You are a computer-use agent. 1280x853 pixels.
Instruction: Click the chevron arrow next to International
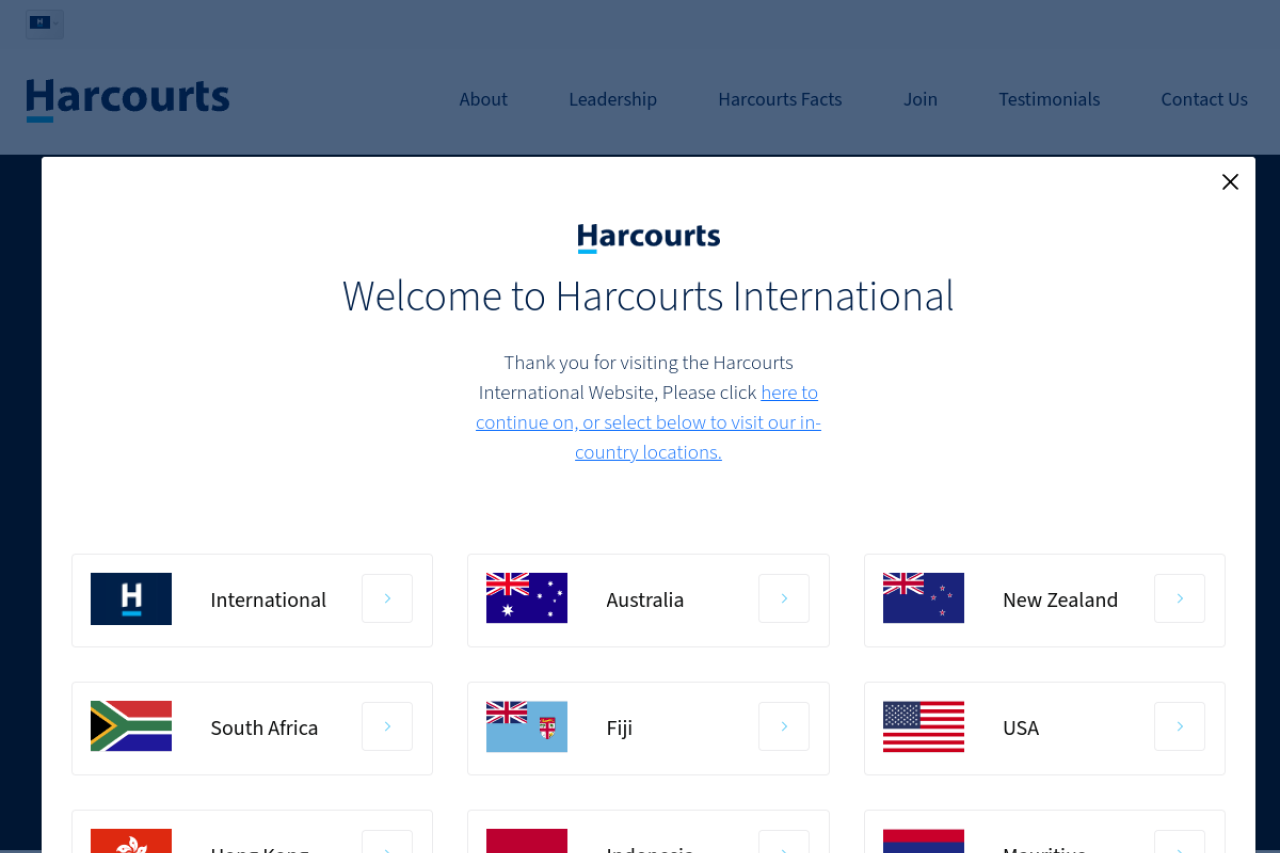(x=387, y=598)
